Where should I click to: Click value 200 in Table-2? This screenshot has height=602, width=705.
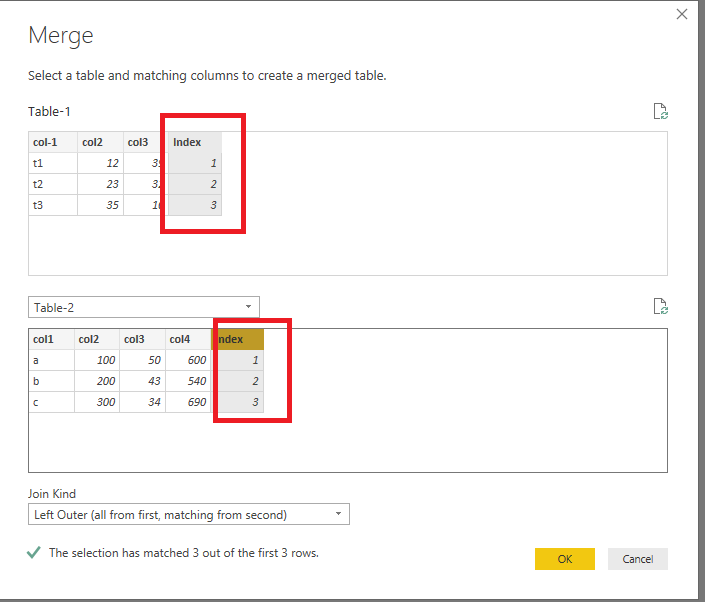(97, 381)
